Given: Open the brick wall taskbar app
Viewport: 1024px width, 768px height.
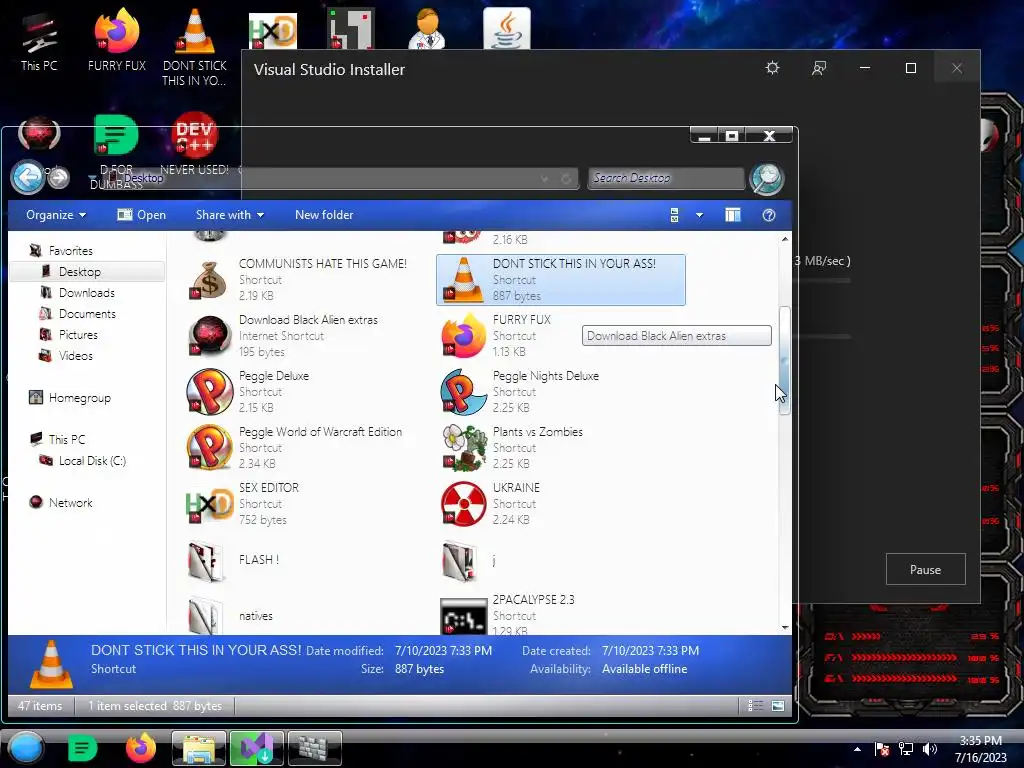Looking at the screenshot, I should tap(315, 748).
